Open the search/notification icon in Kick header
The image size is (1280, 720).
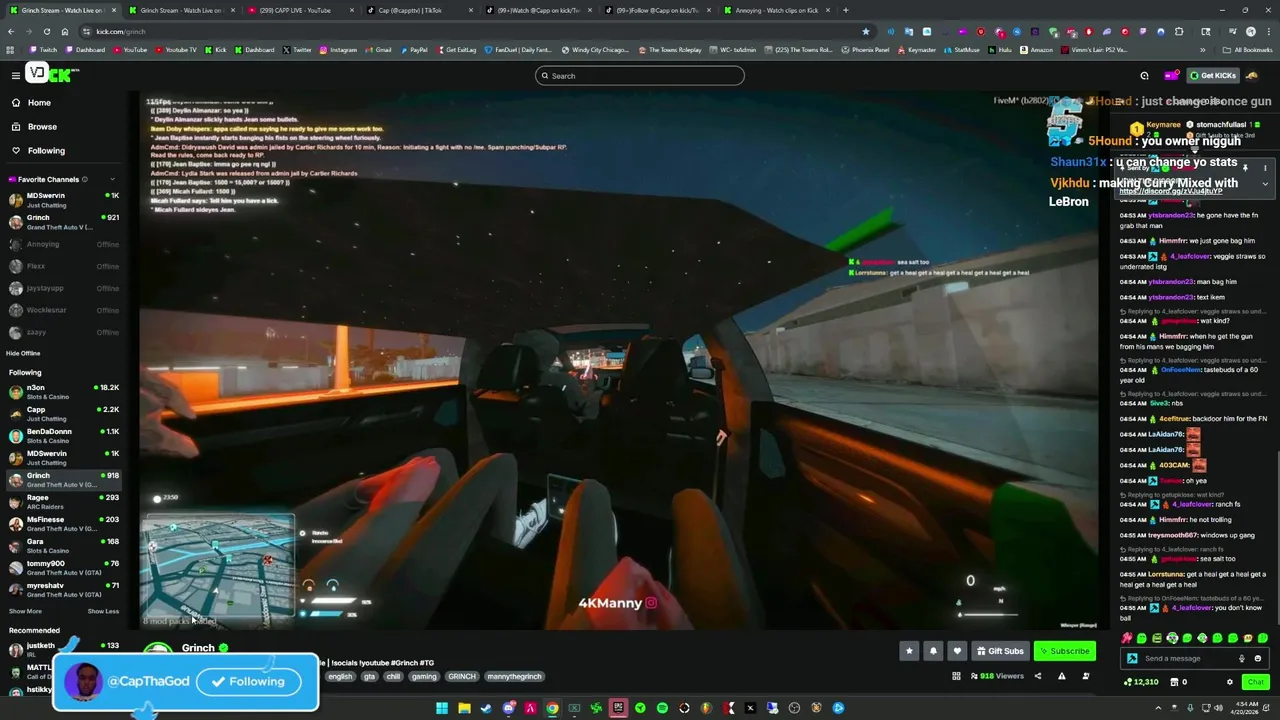[x=1144, y=75]
